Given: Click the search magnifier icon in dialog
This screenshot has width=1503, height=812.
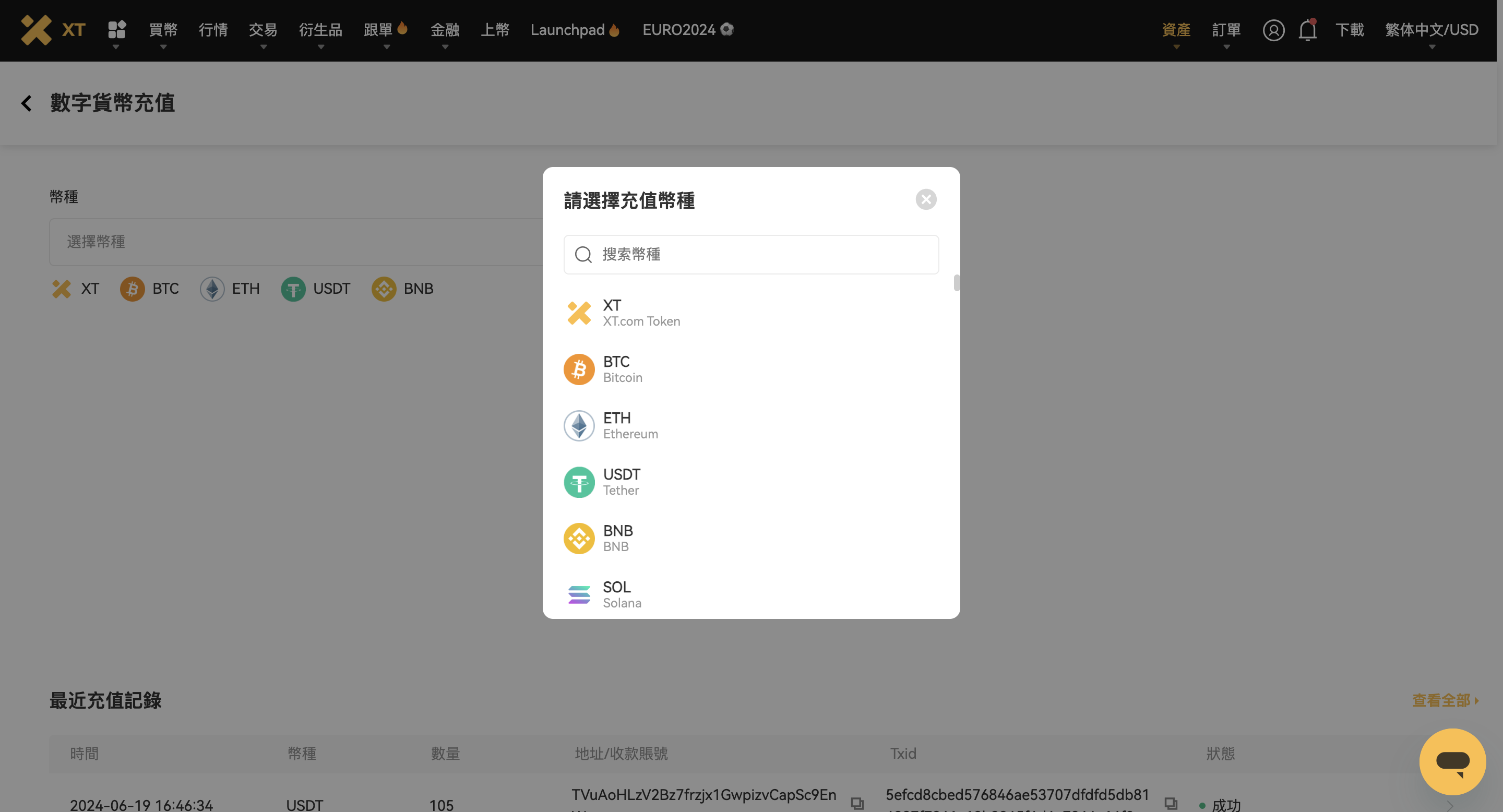Looking at the screenshot, I should 583,254.
